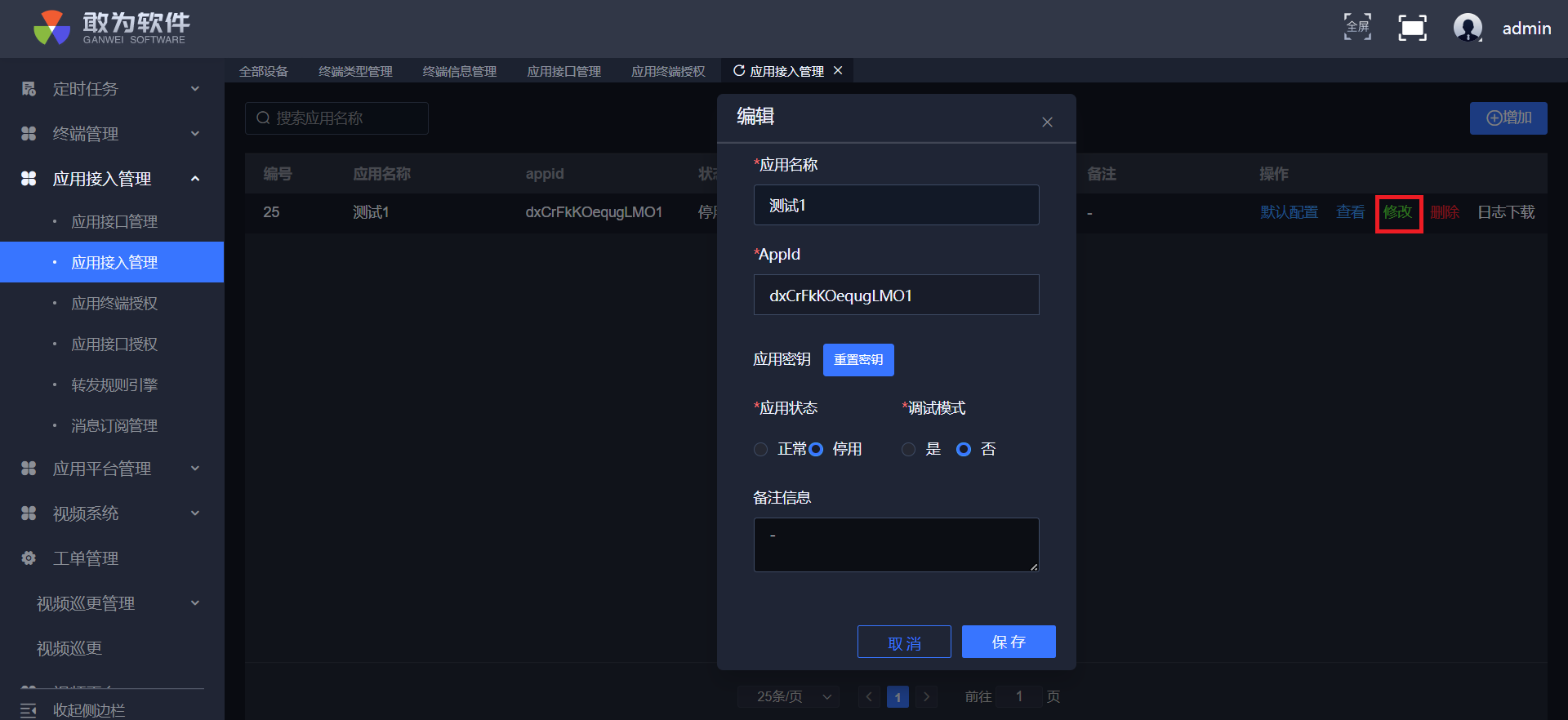1568x720 pixels.
Task: Click the 应用平台管理 sidebar icon
Action: coord(29,469)
